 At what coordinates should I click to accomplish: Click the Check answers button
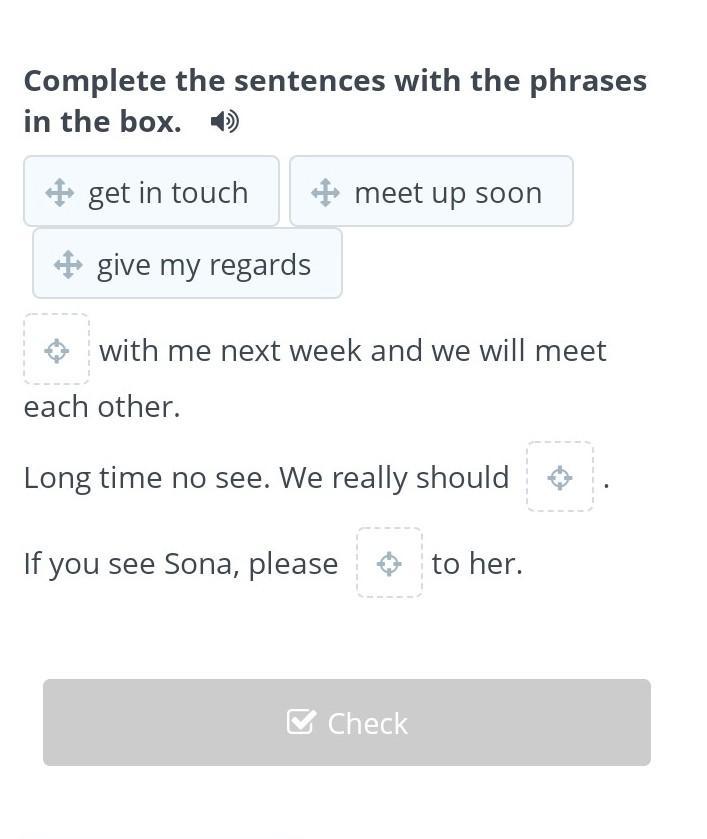[x=347, y=722]
